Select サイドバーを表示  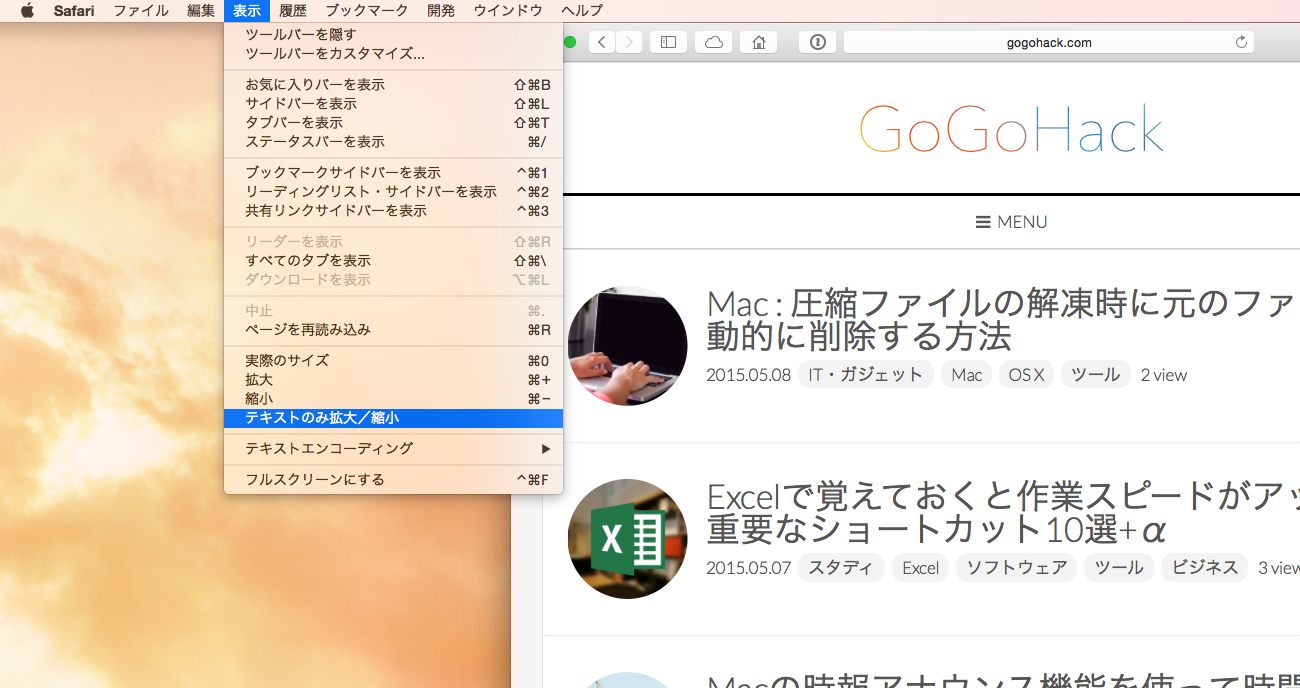pos(394,104)
